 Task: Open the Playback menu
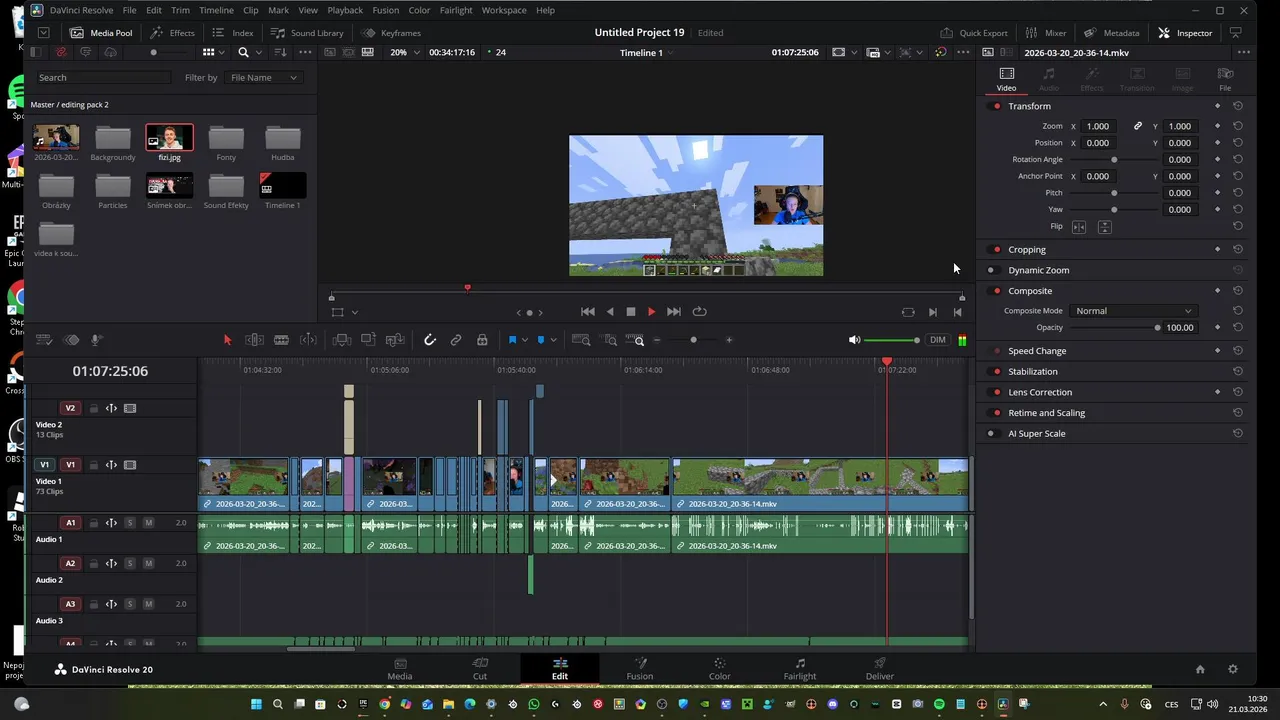(345, 10)
